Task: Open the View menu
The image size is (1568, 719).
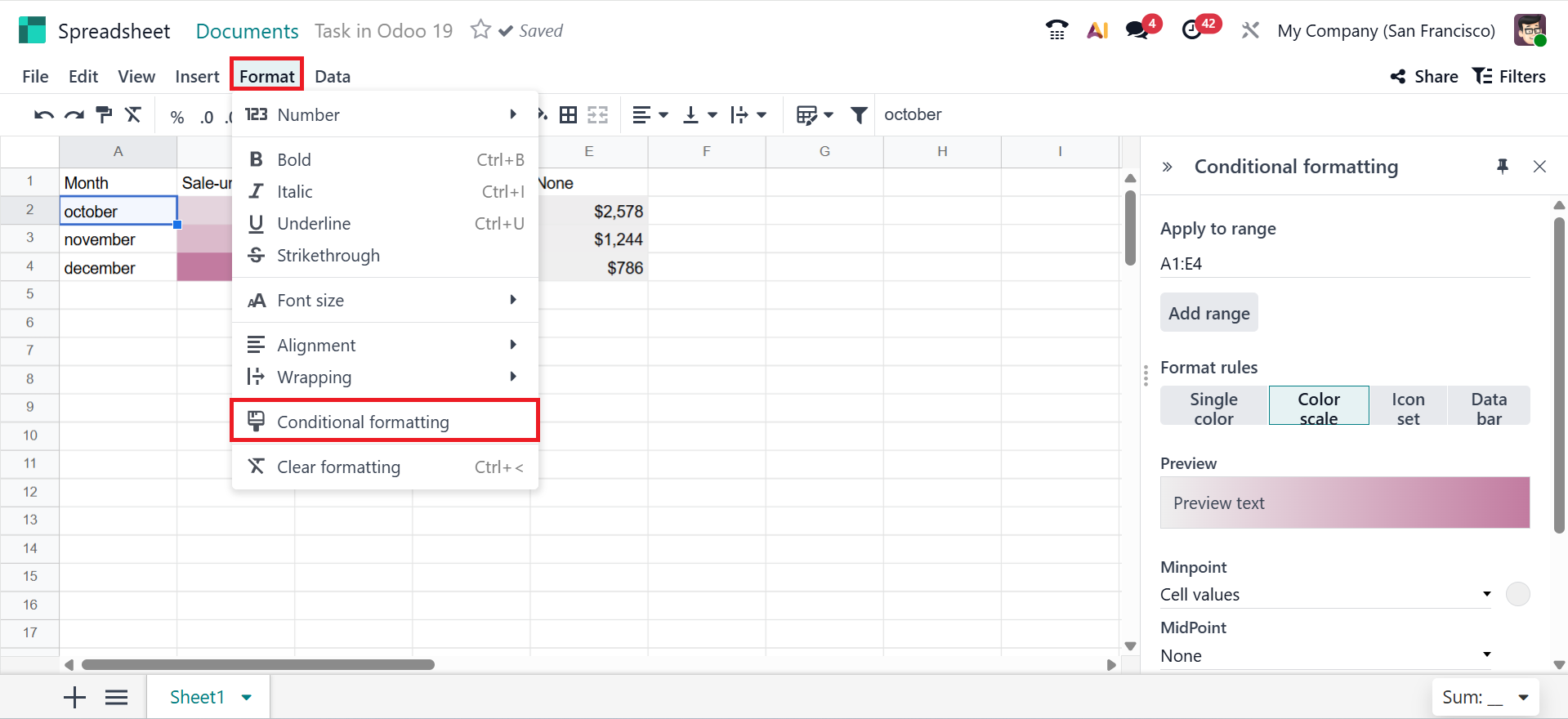Action: [136, 76]
